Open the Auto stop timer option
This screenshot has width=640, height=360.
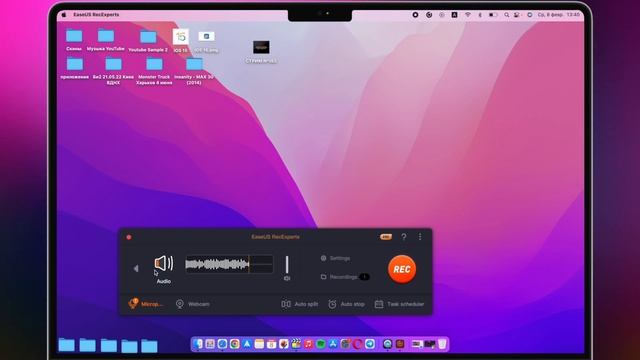pos(347,304)
